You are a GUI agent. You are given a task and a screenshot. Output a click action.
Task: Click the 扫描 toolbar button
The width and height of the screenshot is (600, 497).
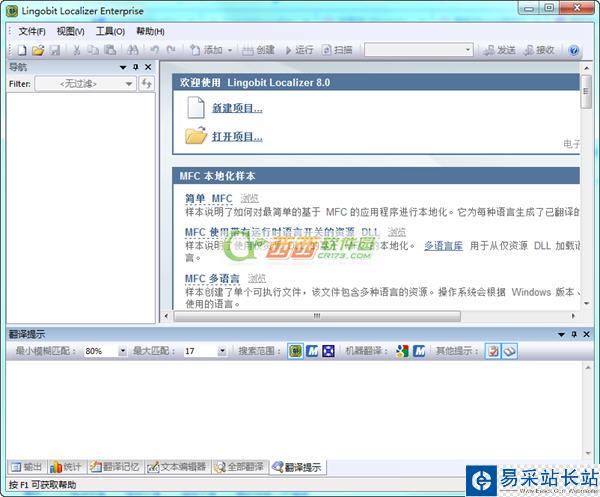pyautogui.click(x=337, y=50)
